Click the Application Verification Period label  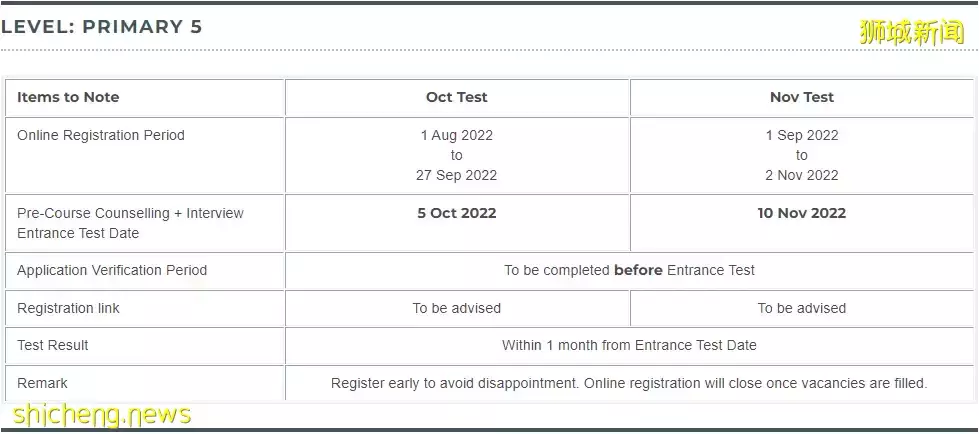coord(112,270)
